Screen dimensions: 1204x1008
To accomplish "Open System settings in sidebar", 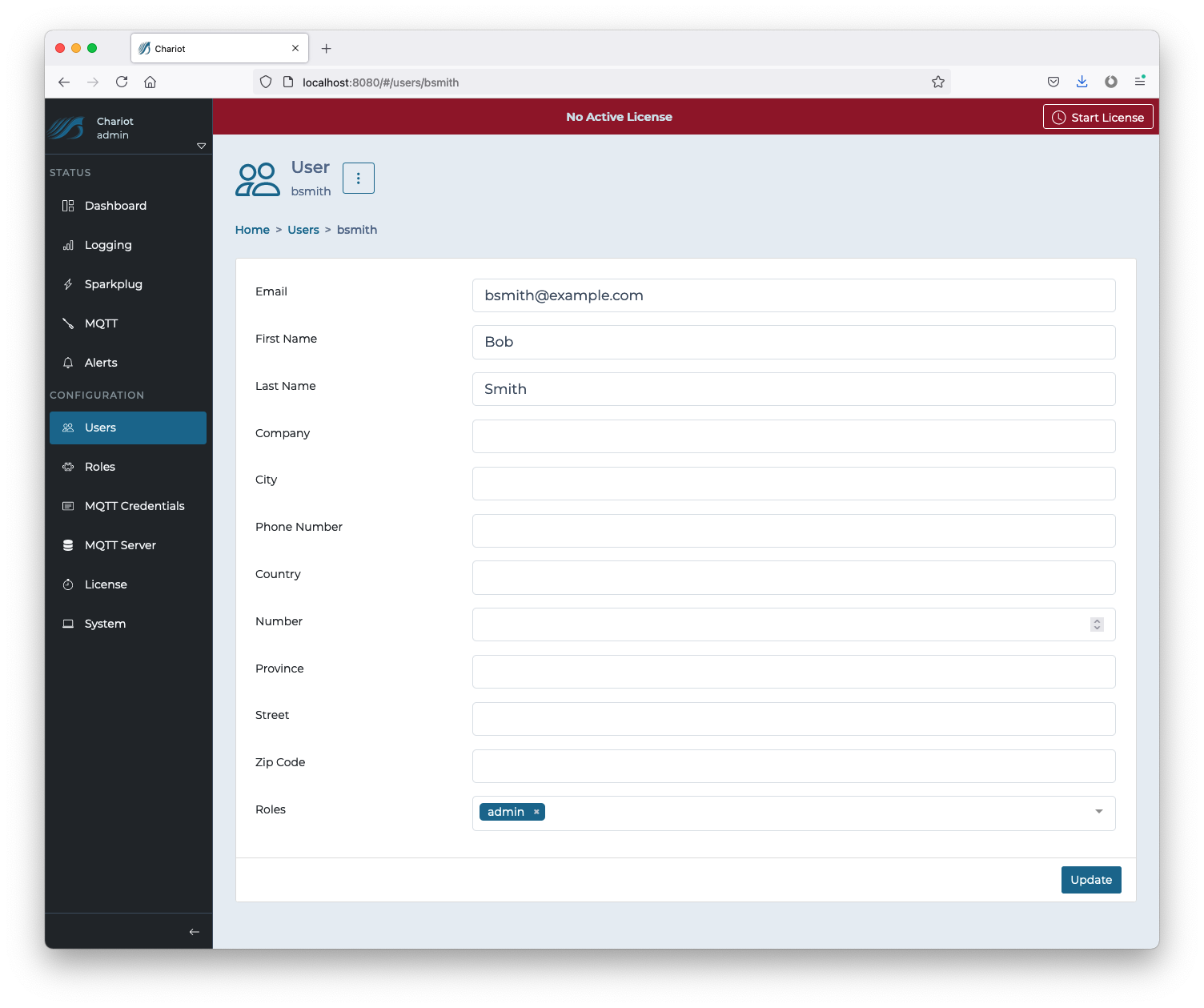I will click(128, 624).
